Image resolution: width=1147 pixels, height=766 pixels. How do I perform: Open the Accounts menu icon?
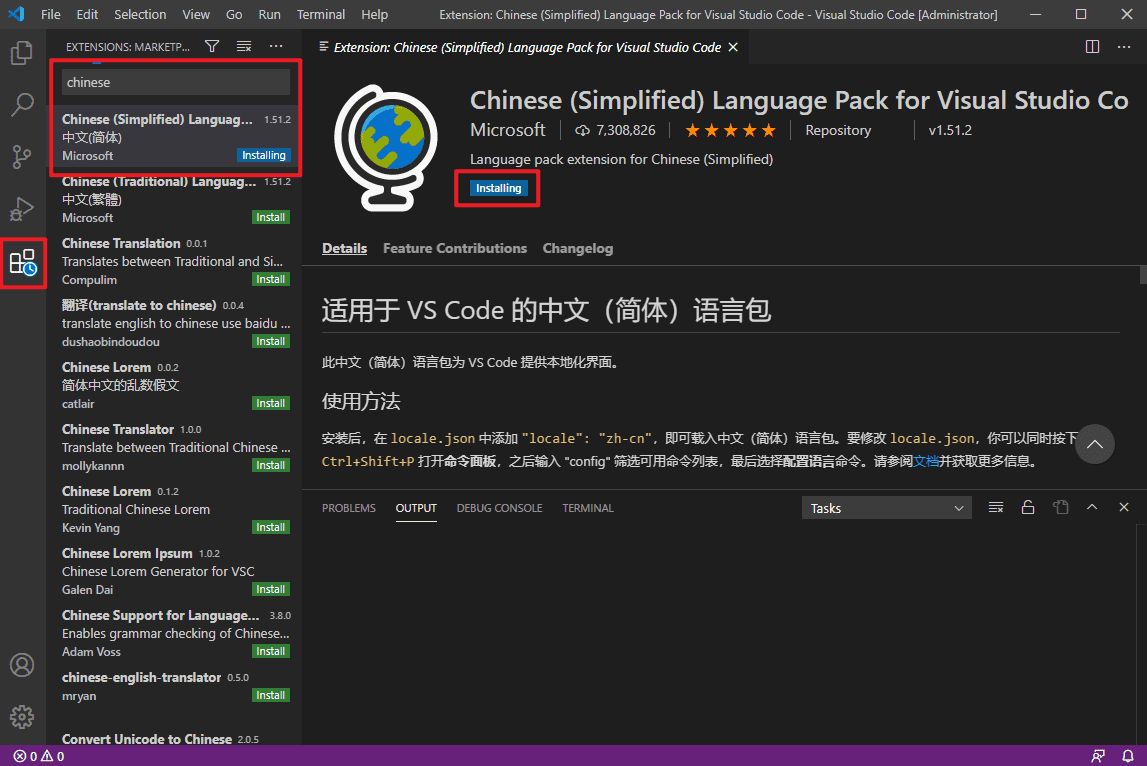click(22, 665)
